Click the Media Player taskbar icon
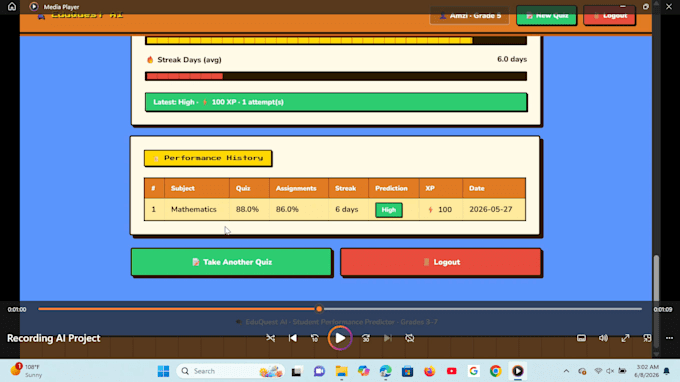The height and width of the screenshot is (382, 680). [518, 371]
